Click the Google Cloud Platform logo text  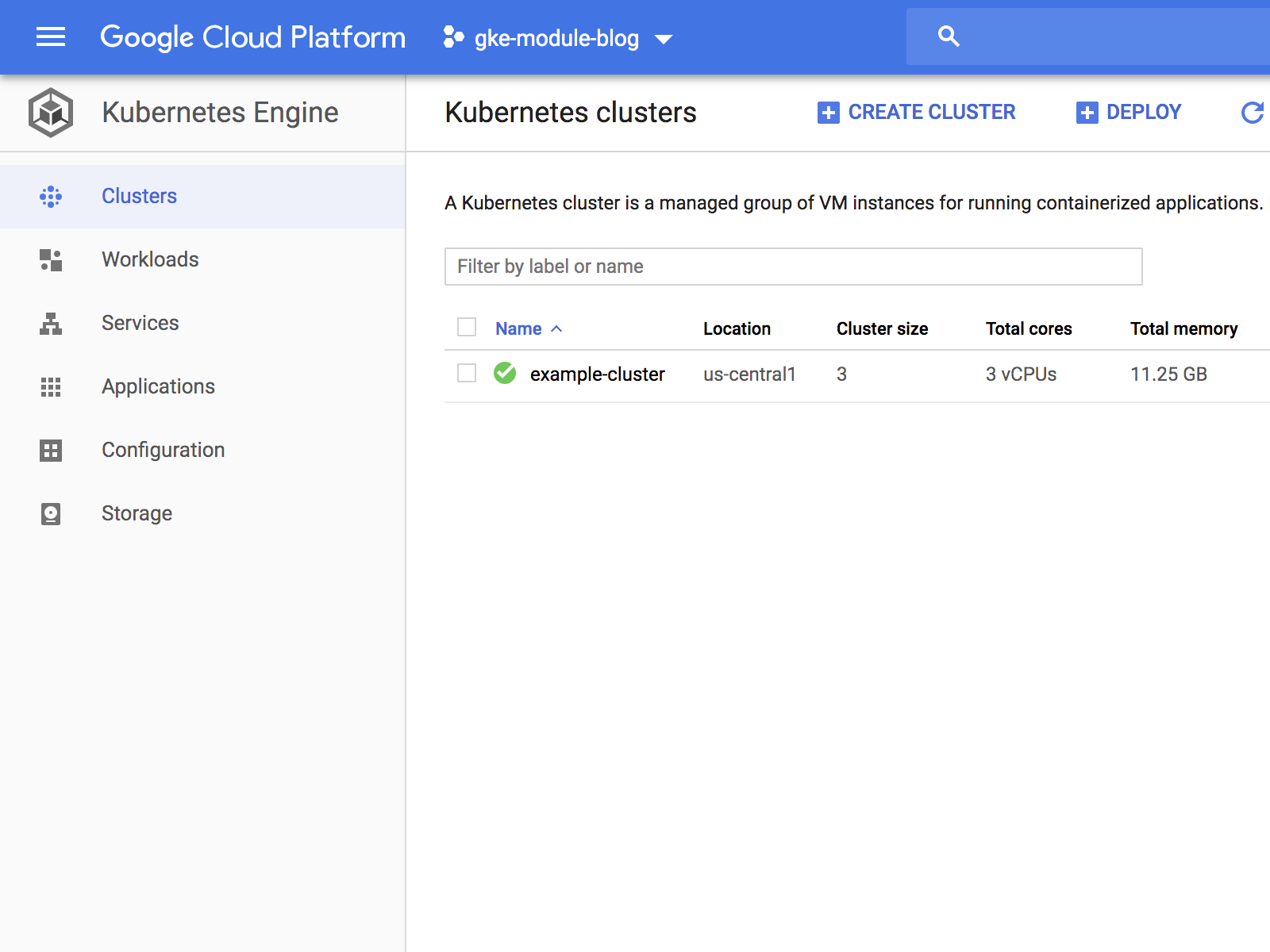click(x=252, y=37)
